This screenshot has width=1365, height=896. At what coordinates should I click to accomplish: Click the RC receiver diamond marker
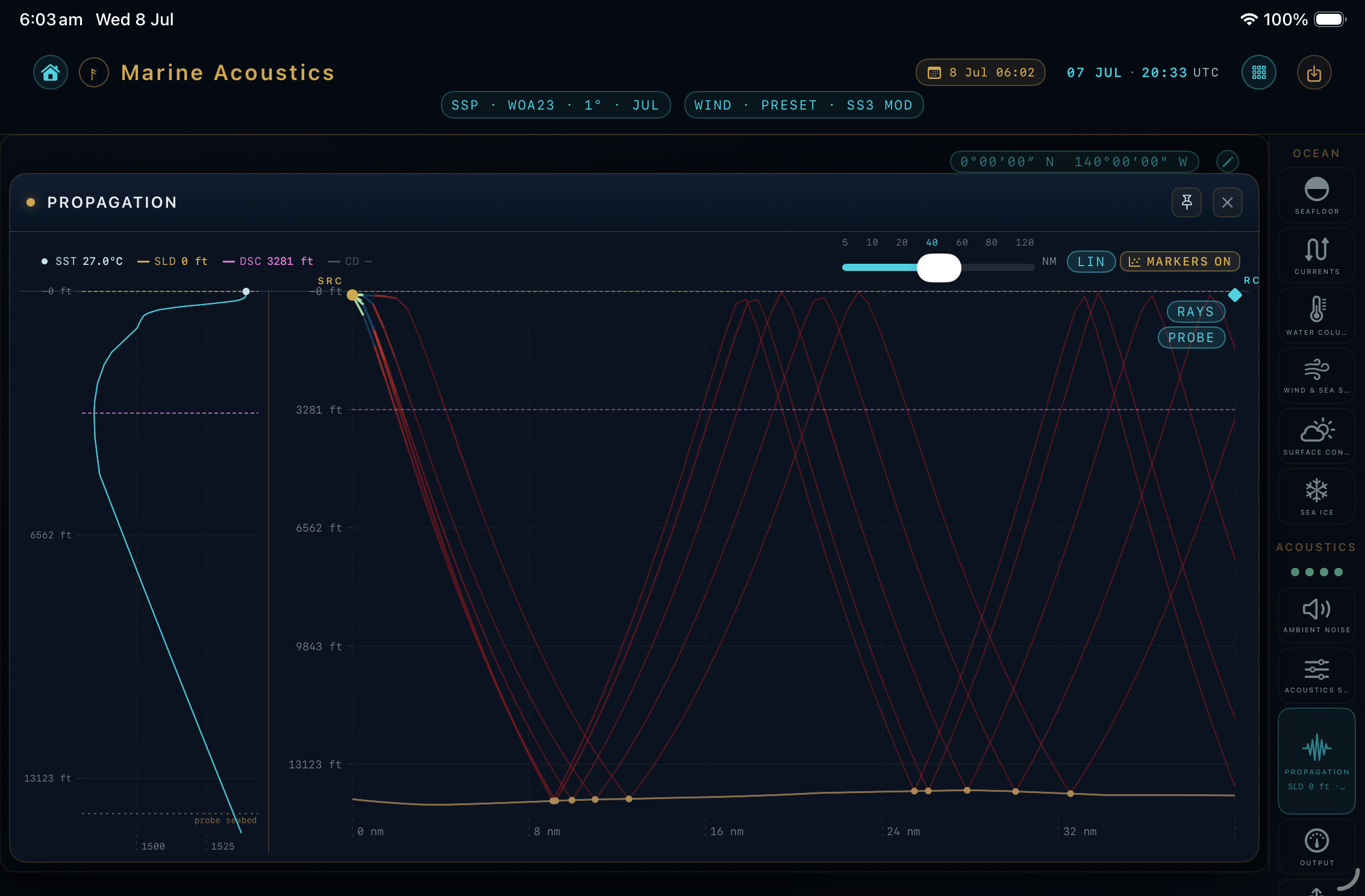[x=1235, y=295]
